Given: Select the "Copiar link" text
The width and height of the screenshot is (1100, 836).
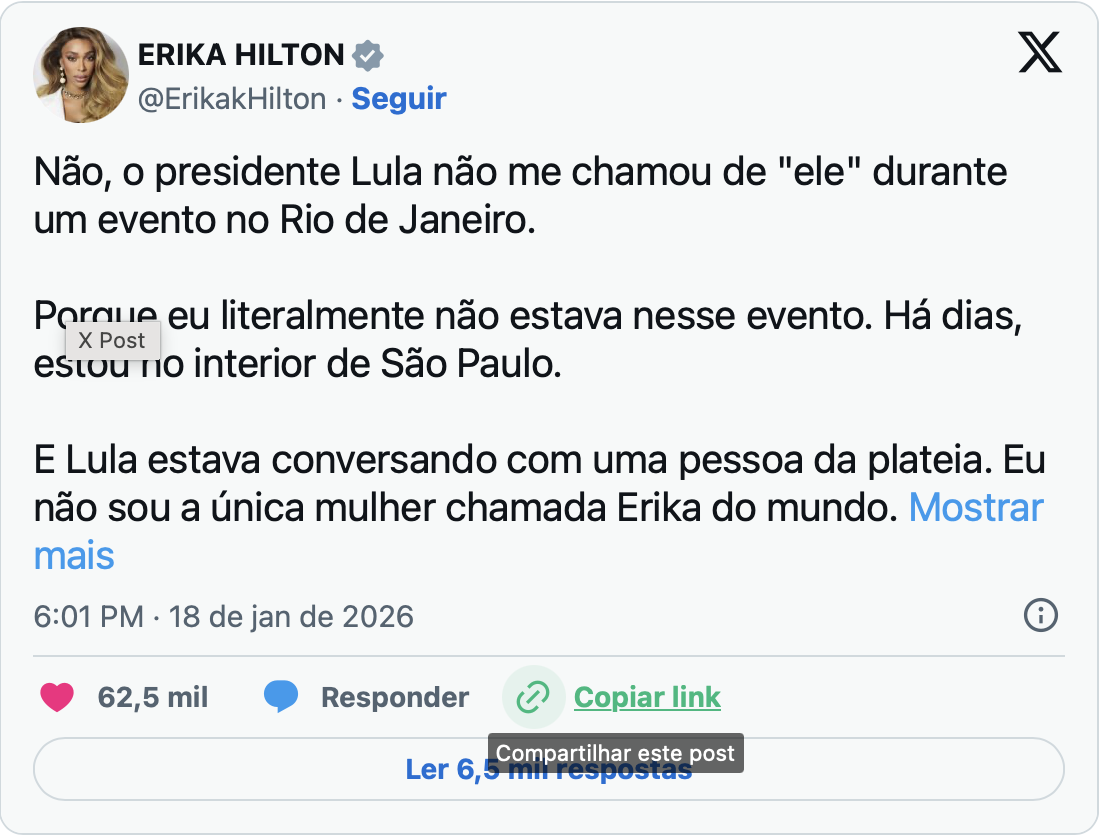Looking at the screenshot, I should click(x=647, y=697).
